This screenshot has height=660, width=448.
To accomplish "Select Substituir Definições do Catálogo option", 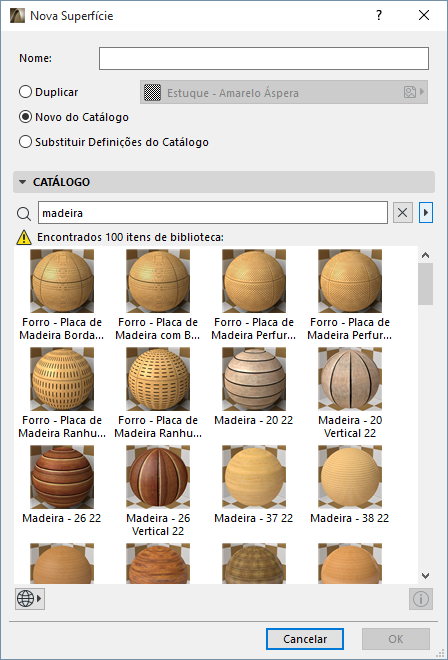I will click(x=25, y=142).
